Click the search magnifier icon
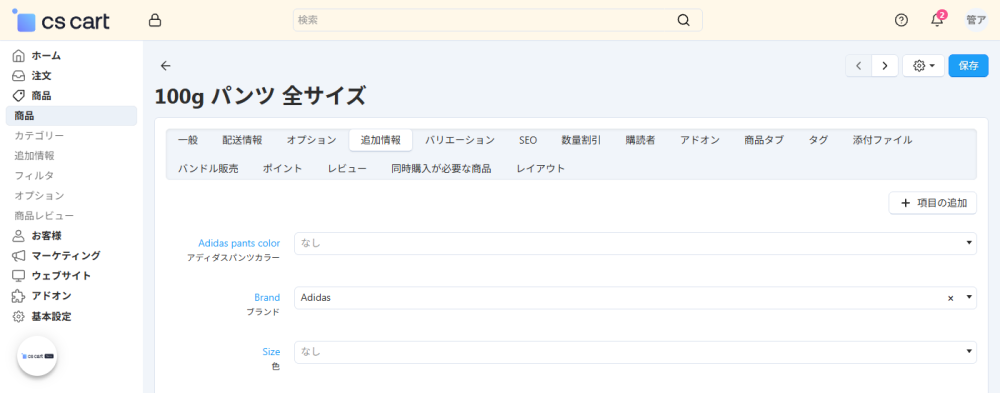Screen dimensions: 1000x393 683,20
